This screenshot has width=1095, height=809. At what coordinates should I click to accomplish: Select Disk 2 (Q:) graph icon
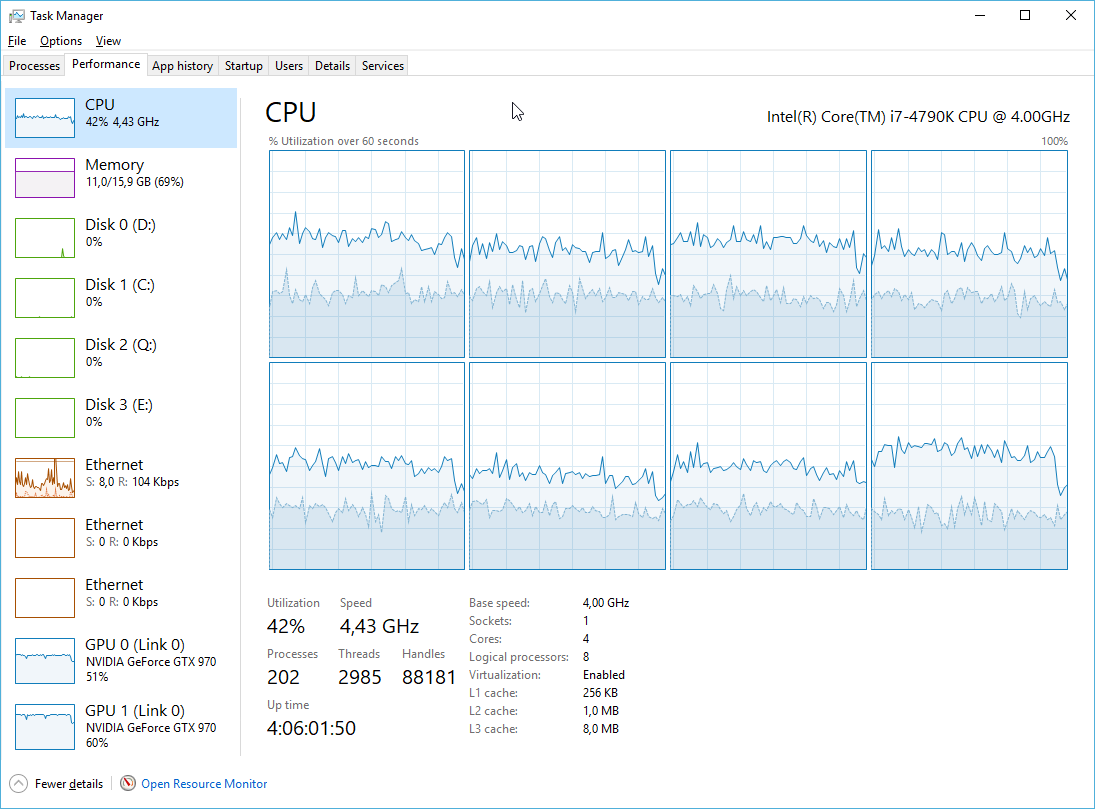45,358
